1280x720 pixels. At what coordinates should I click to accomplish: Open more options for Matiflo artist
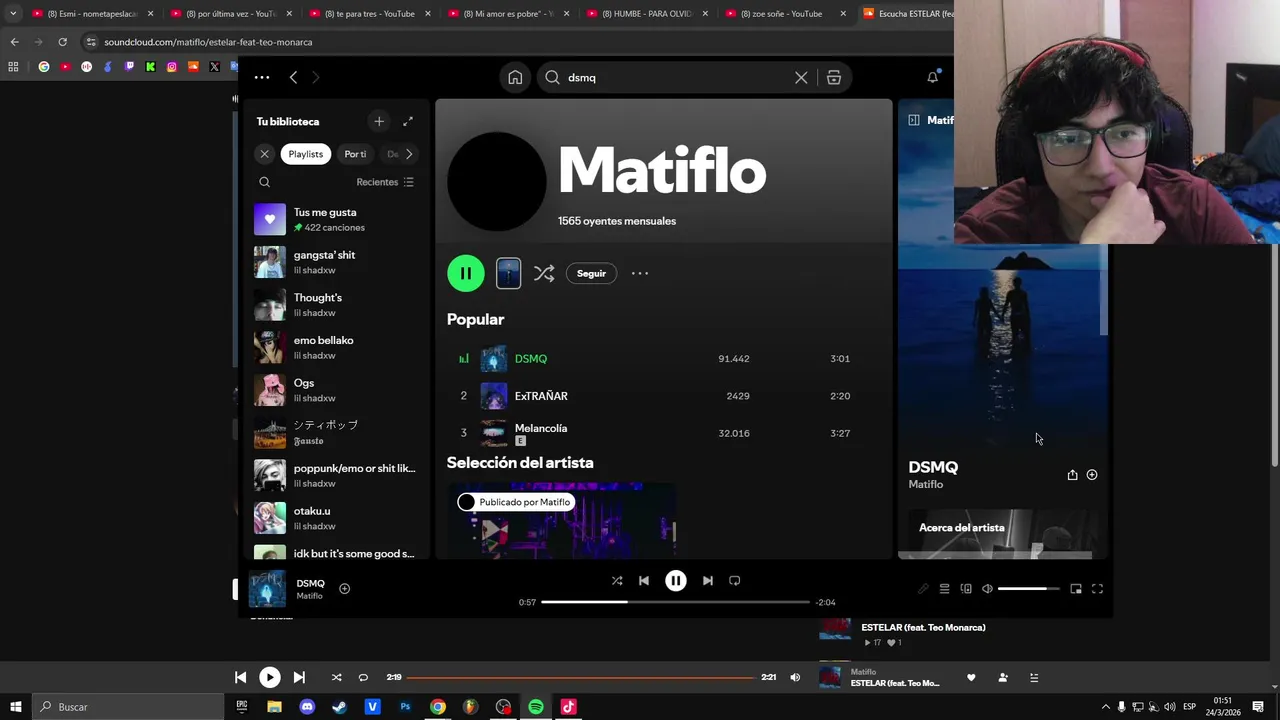(x=640, y=273)
